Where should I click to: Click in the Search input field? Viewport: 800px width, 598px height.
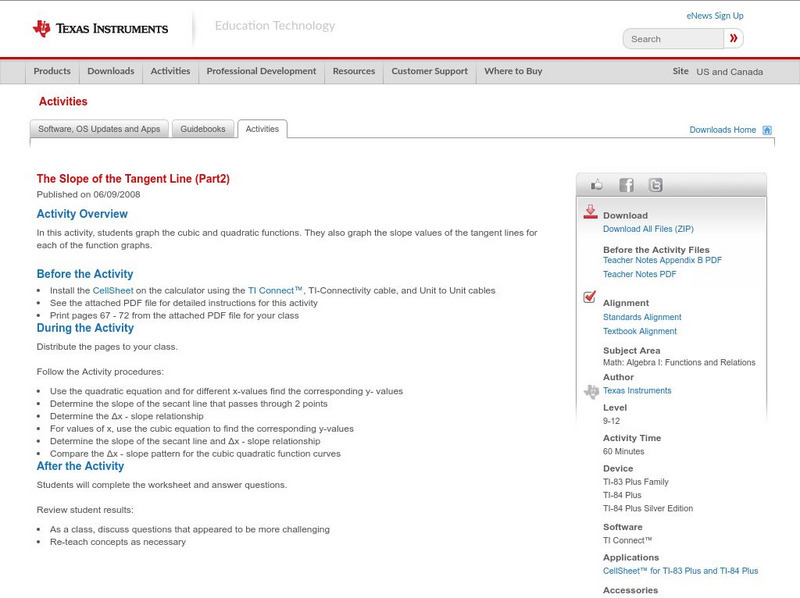673,39
